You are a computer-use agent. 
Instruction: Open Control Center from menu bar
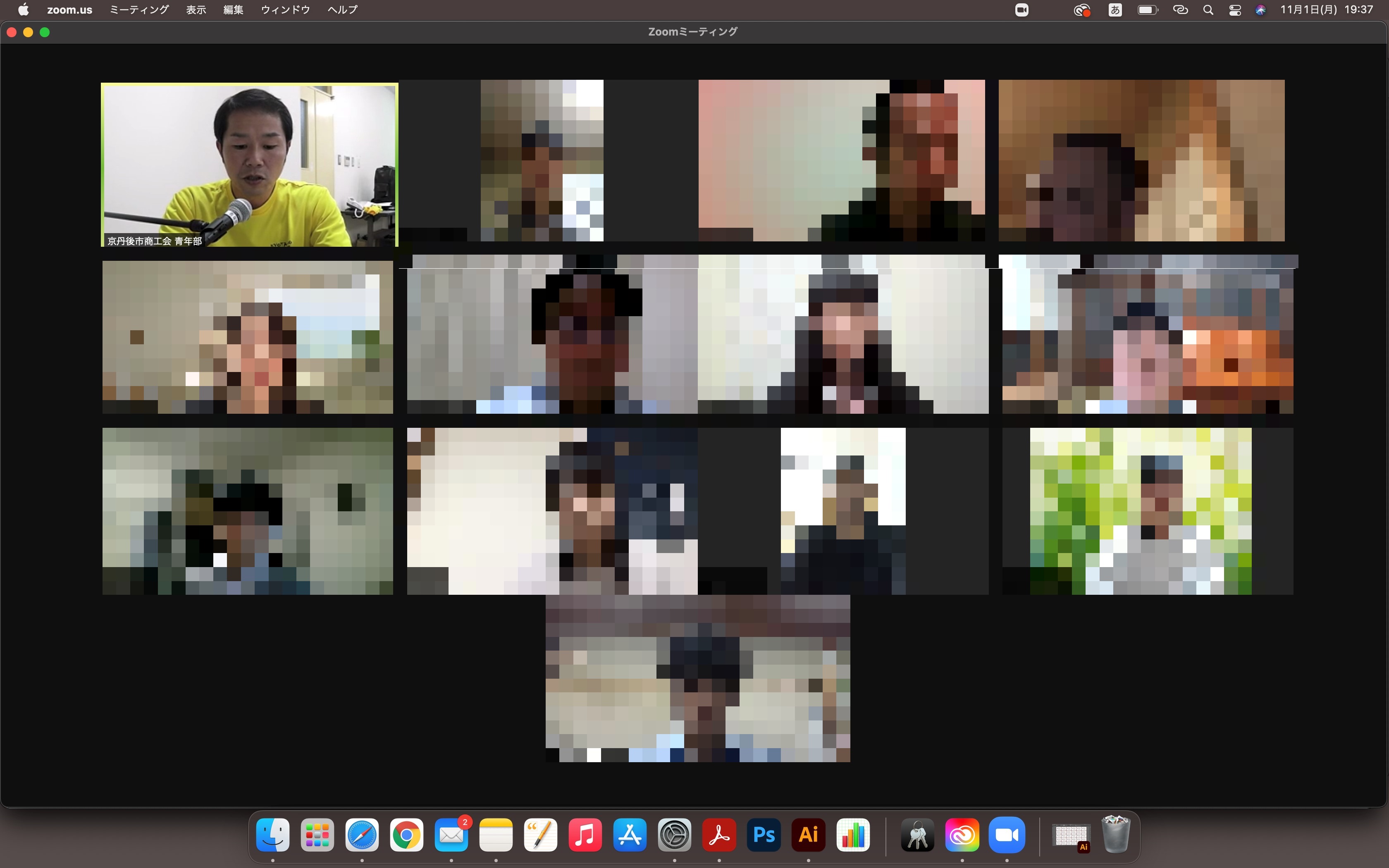1235,10
